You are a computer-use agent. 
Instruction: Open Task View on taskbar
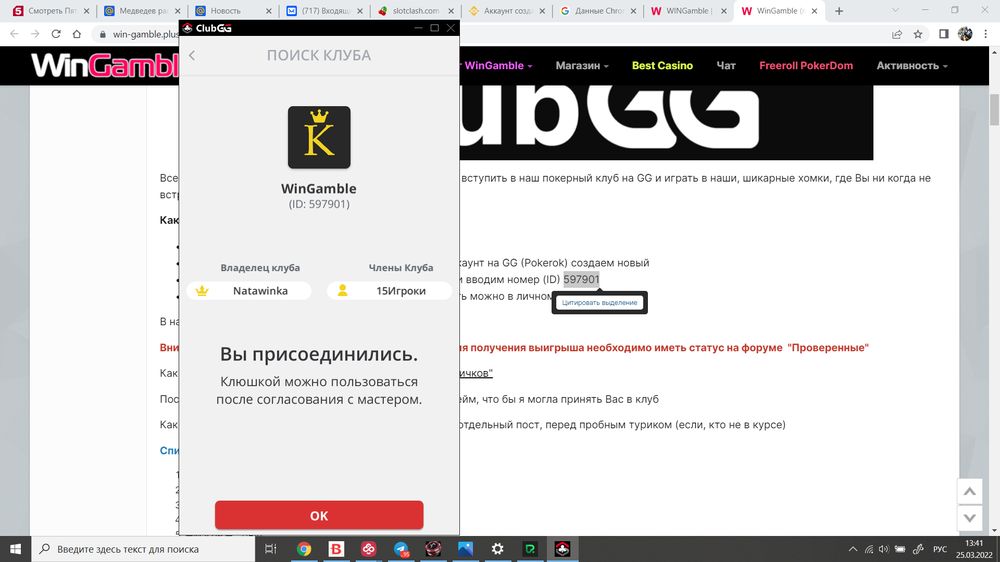coord(270,549)
